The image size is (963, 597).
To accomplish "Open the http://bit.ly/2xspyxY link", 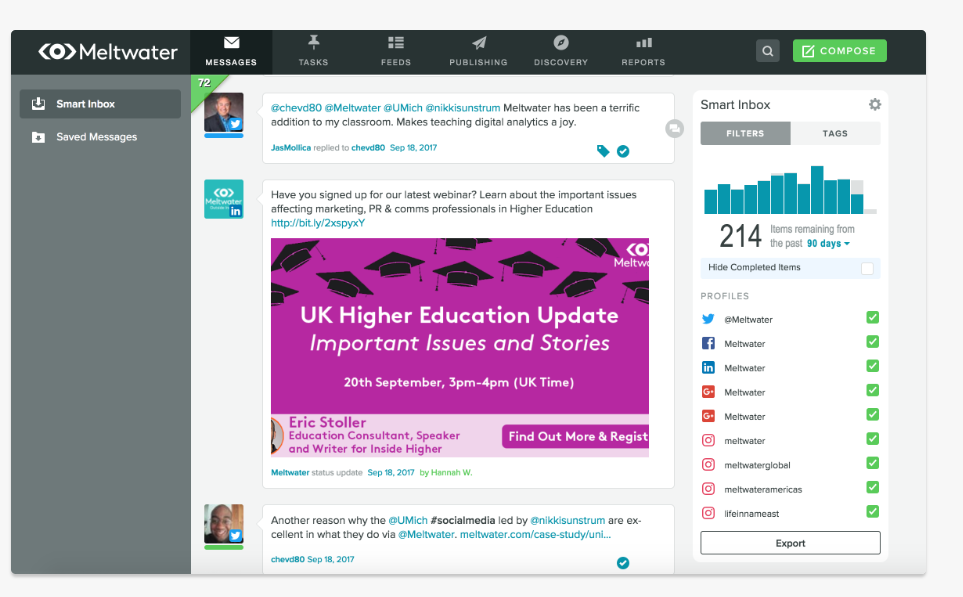I will pyautogui.click(x=318, y=223).
